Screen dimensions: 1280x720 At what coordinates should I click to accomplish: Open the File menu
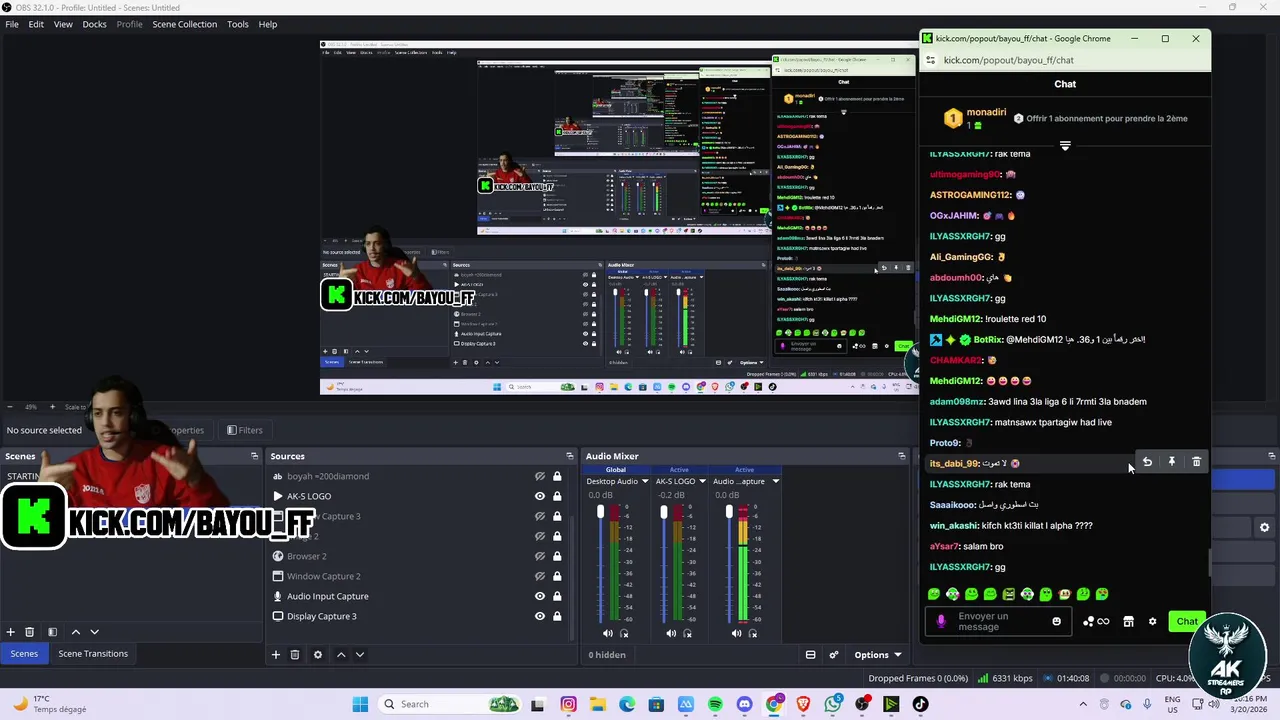12,24
